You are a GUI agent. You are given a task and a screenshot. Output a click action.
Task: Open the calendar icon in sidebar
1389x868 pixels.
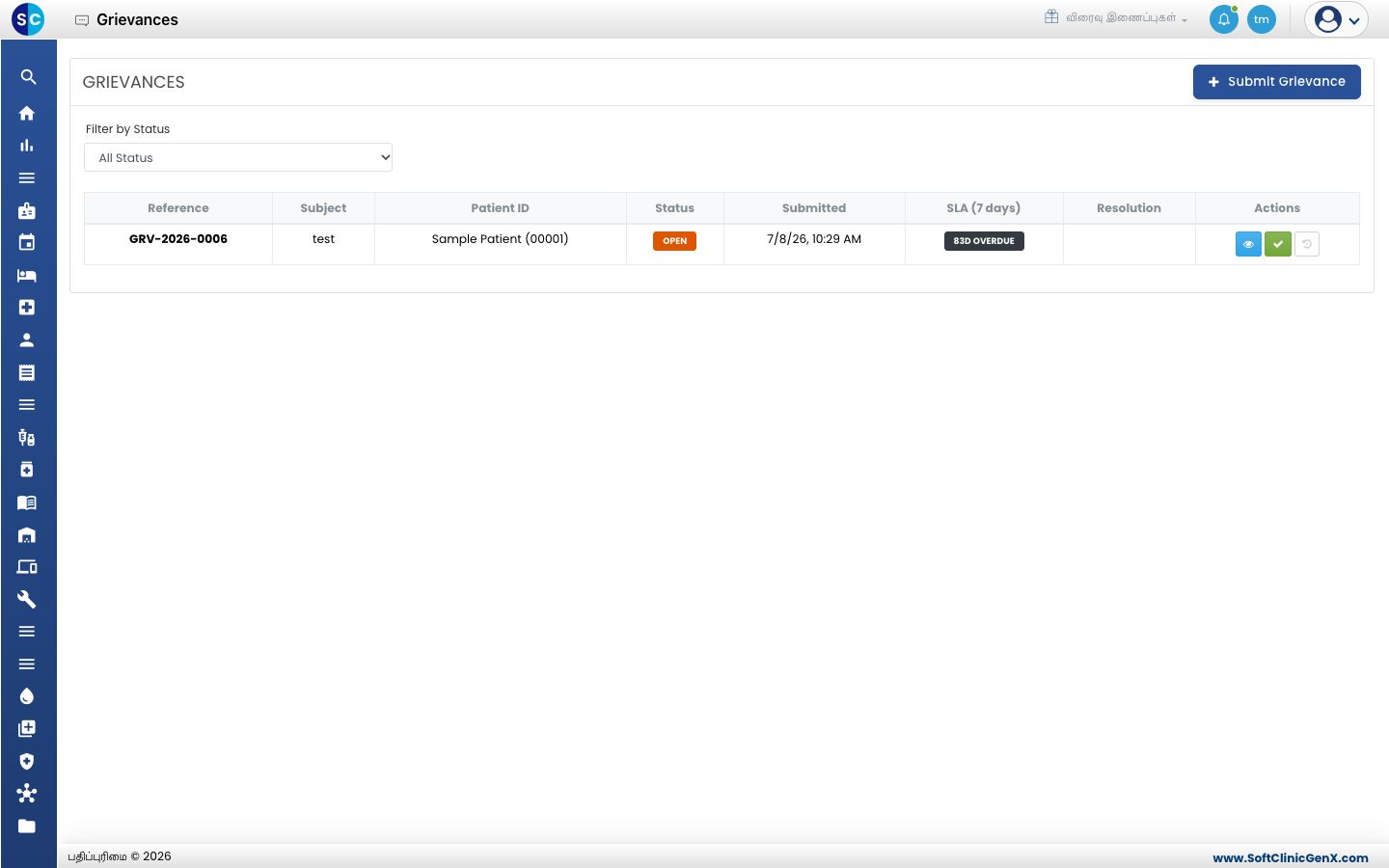[x=27, y=243]
